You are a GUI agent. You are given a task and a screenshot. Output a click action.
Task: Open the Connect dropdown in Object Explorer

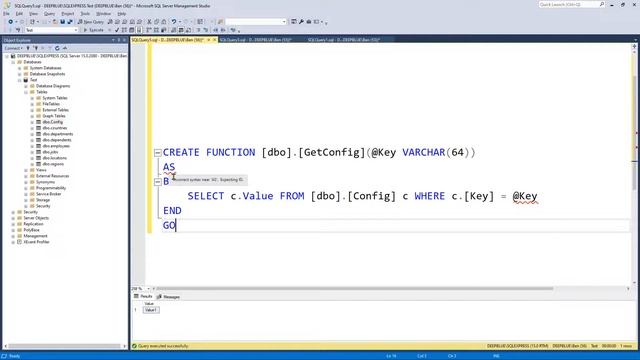[x=13, y=48]
